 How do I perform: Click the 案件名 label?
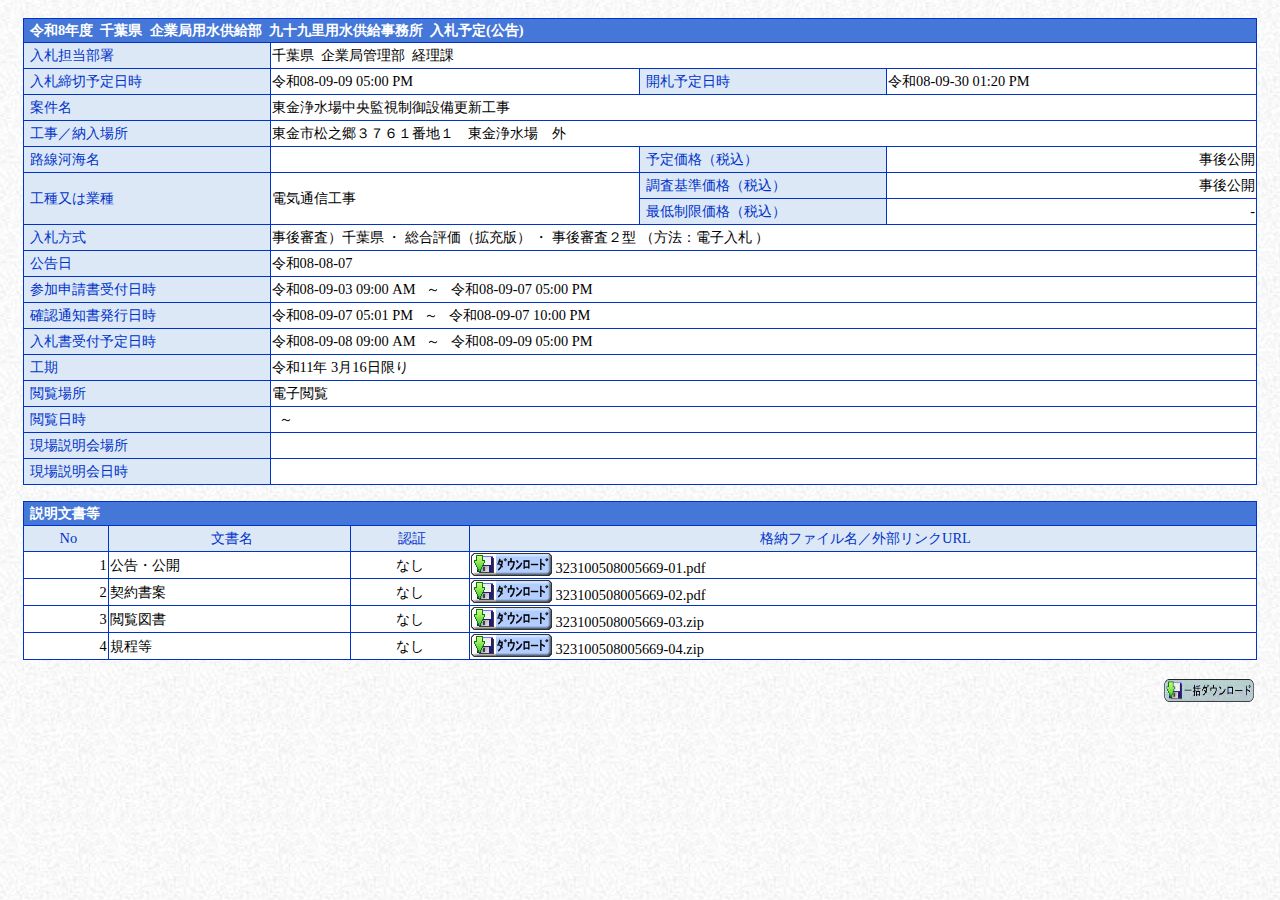tap(147, 108)
